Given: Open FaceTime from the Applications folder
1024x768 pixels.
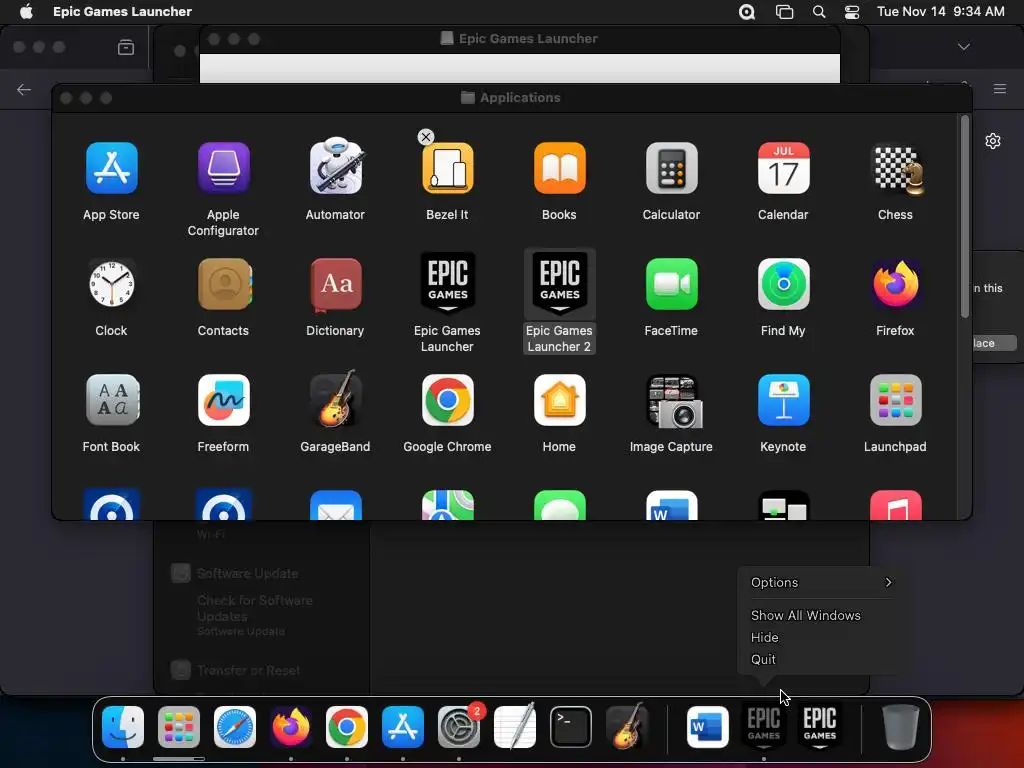Looking at the screenshot, I should click(671, 284).
